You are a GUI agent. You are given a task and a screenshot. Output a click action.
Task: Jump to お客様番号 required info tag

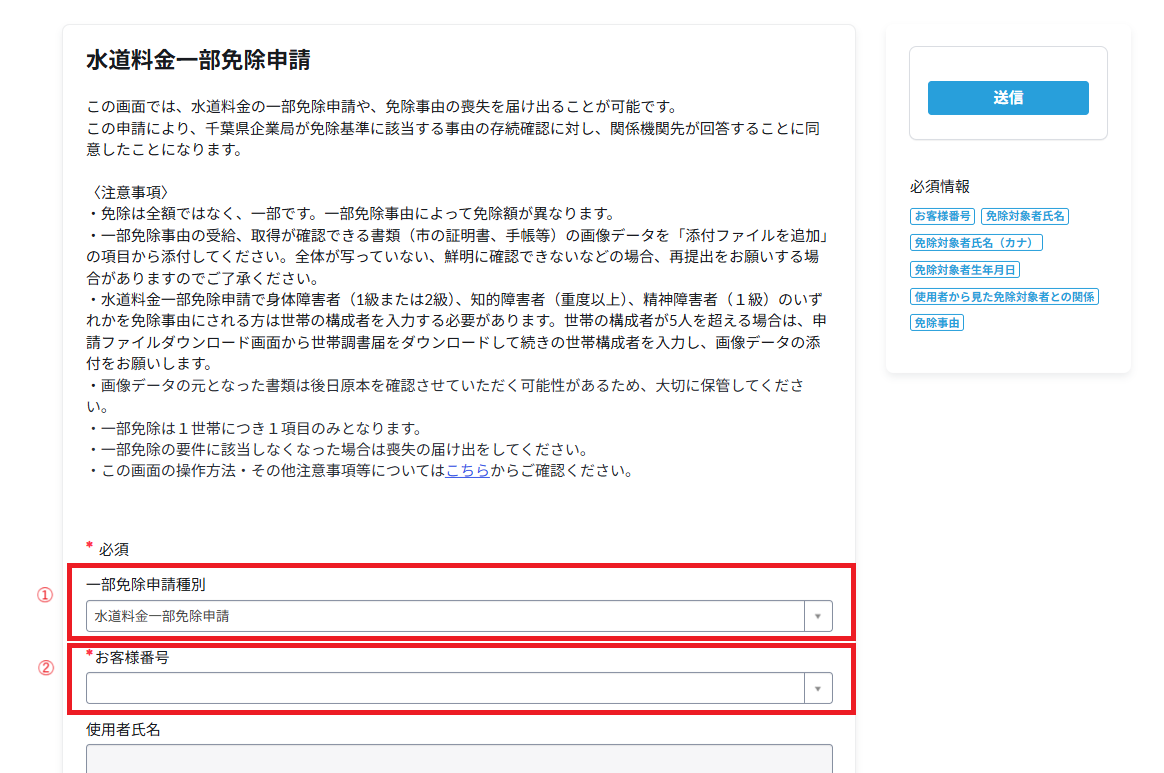click(941, 216)
